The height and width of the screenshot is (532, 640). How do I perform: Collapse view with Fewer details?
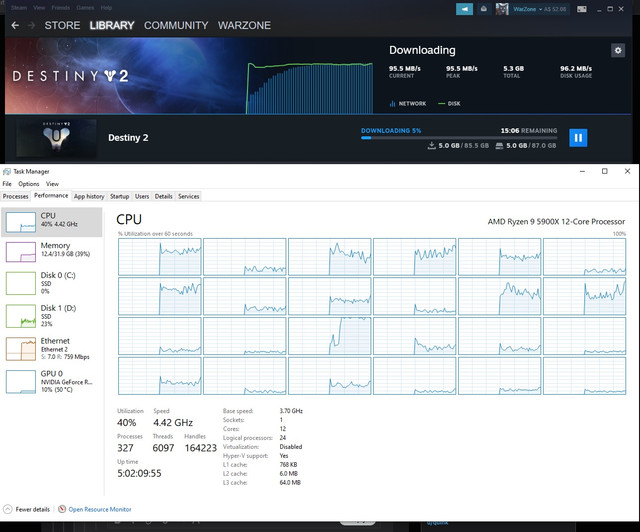point(27,509)
